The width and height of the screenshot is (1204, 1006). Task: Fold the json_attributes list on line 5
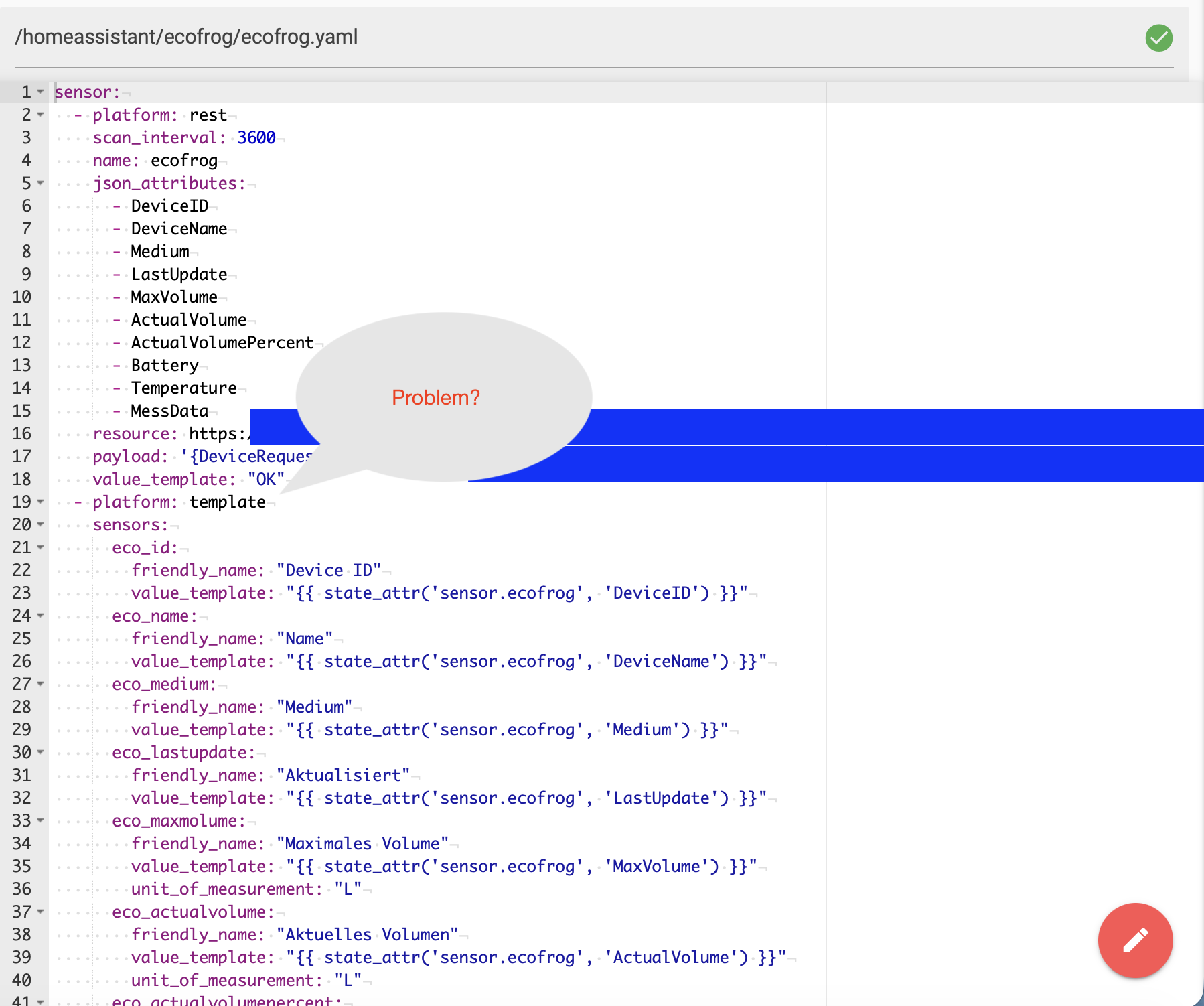(x=40, y=183)
